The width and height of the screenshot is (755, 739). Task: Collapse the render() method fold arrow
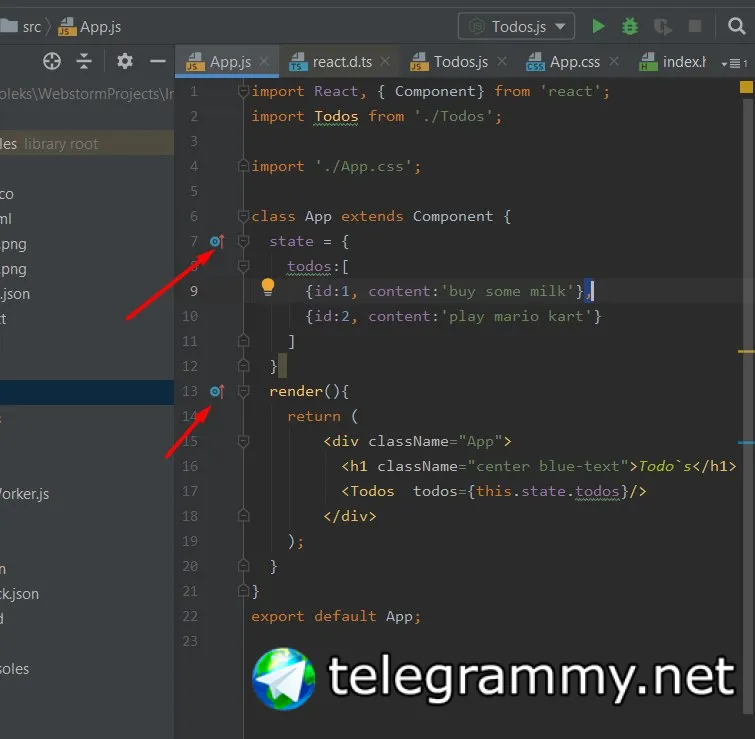(244, 391)
